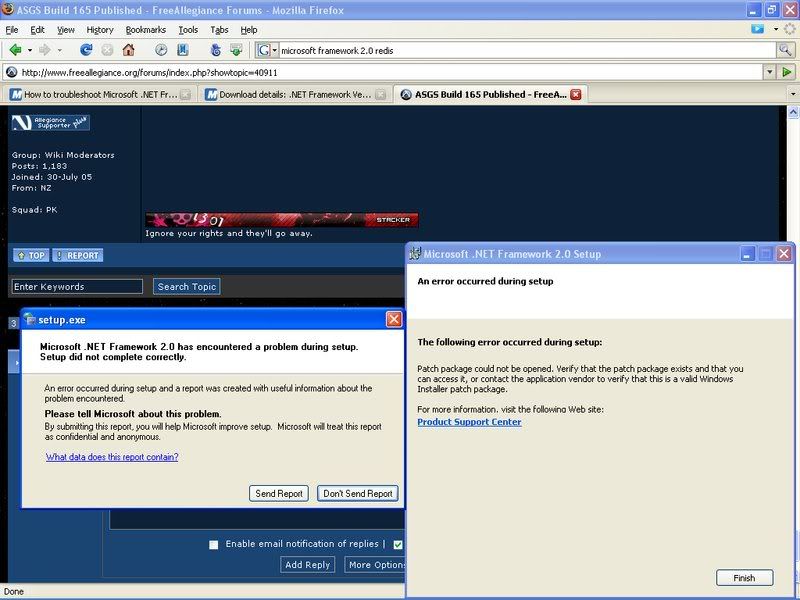Click the STACKER signature banner image
The image size is (800, 600).
[282, 220]
